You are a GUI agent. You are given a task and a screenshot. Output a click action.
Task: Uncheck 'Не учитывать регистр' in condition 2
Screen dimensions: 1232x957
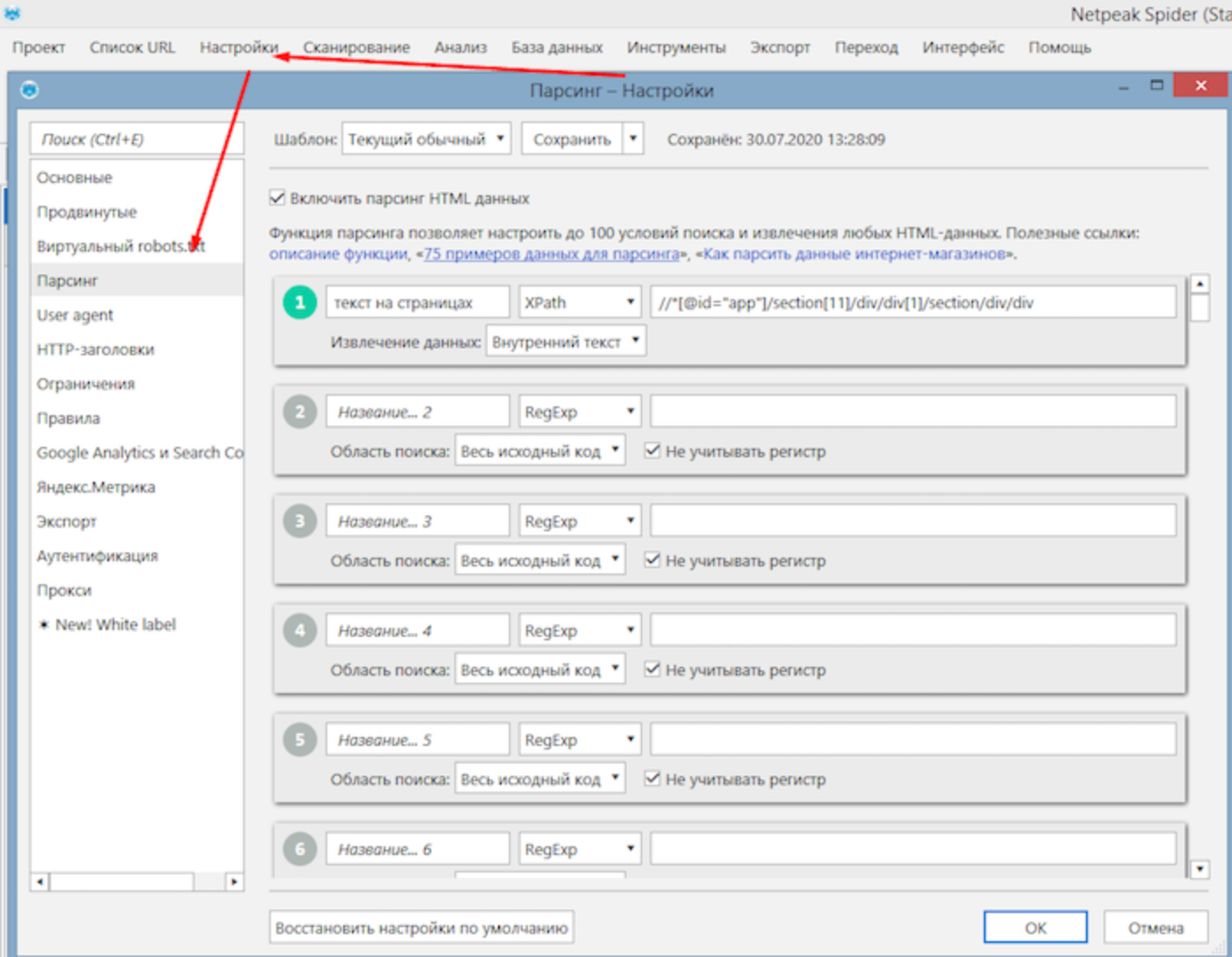(652, 451)
